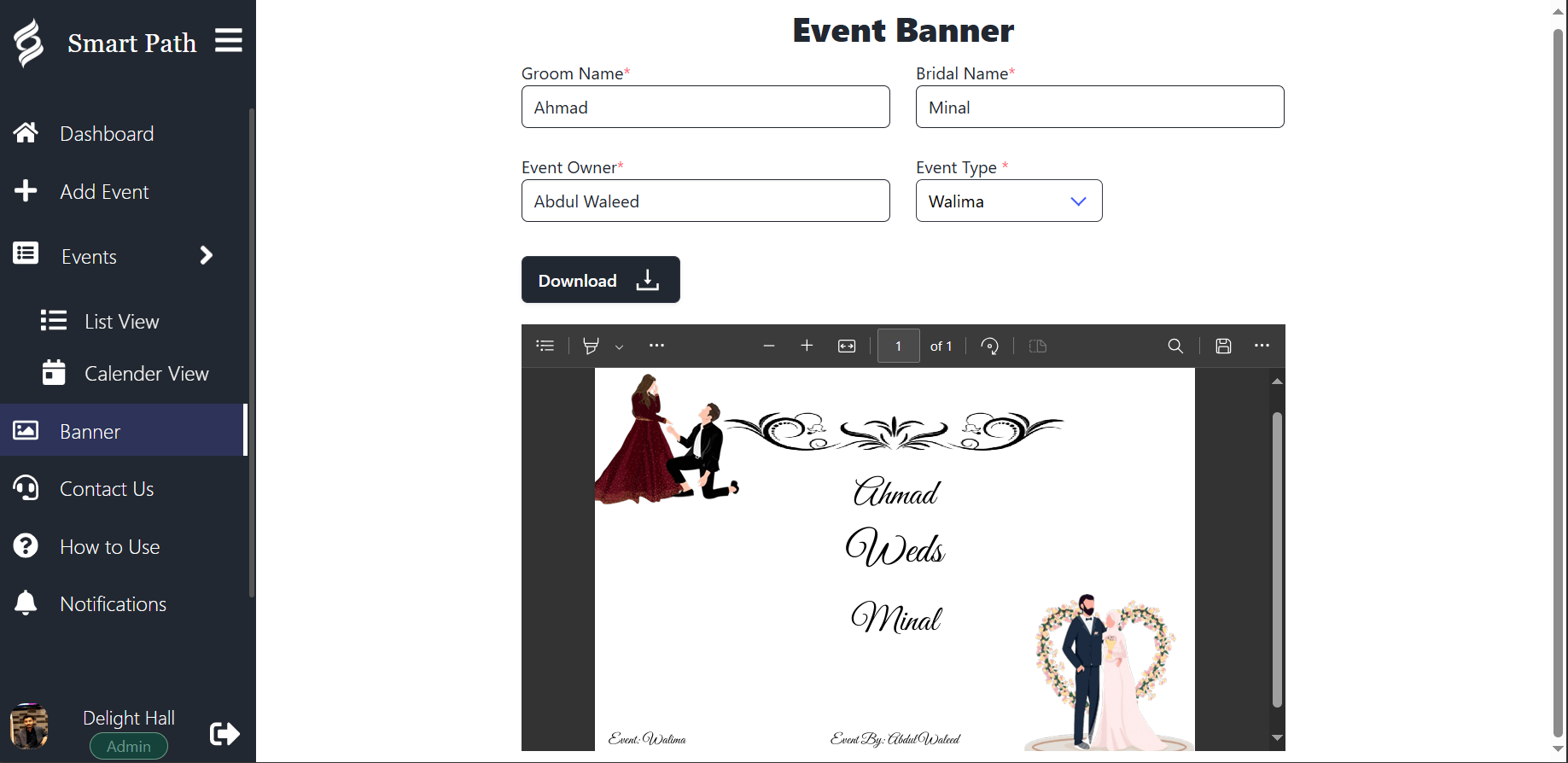The width and height of the screenshot is (1568, 763).
Task: Select the PDF draw highlighter tool
Action: click(591, 346)
